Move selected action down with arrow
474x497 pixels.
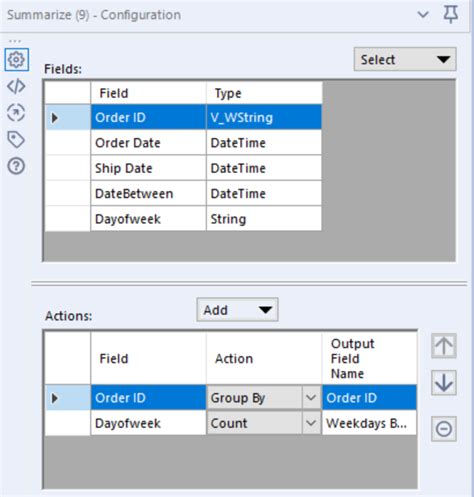click(x=444, y=383)
